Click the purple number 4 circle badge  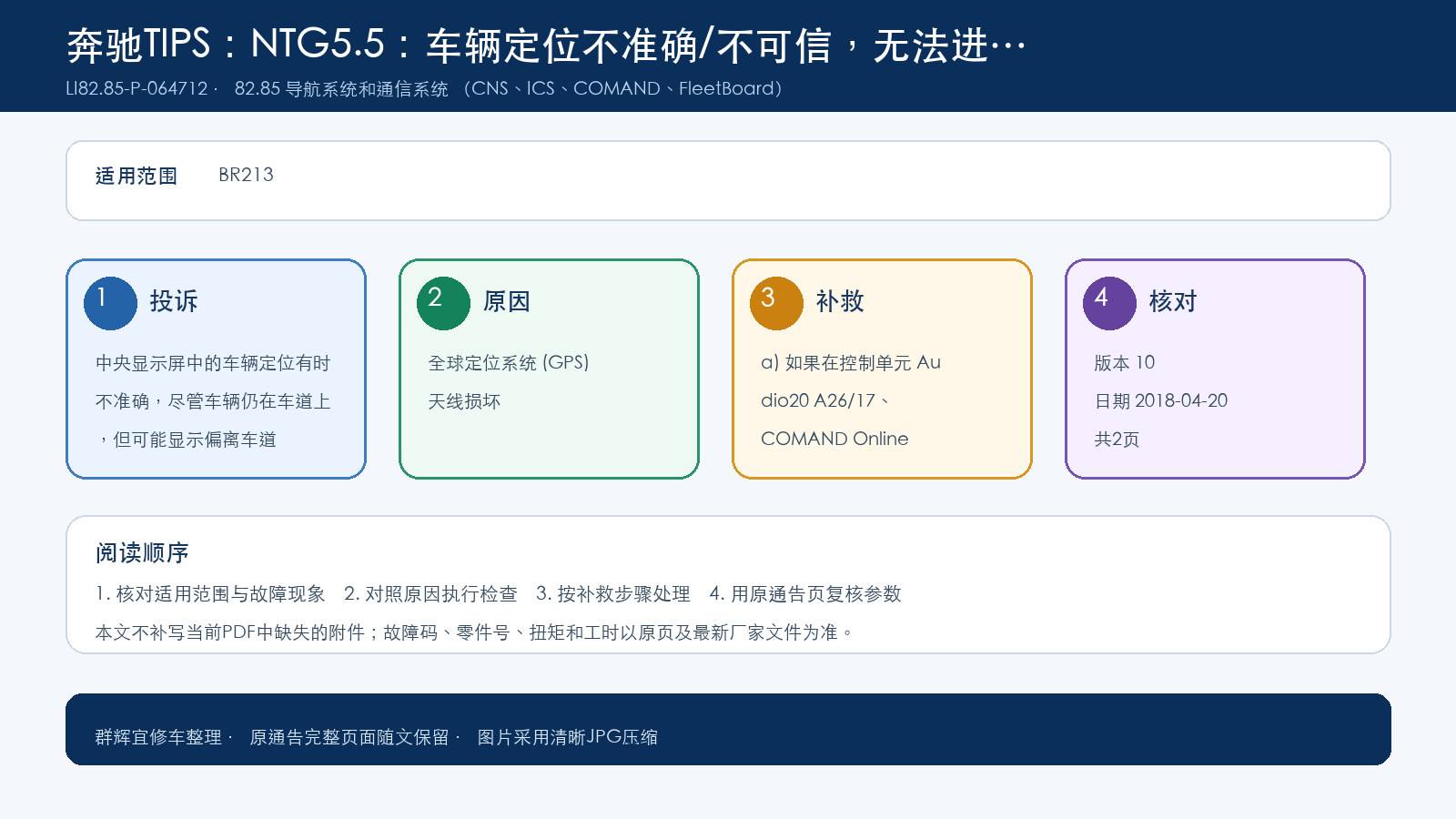click(x=1109, y=303)
